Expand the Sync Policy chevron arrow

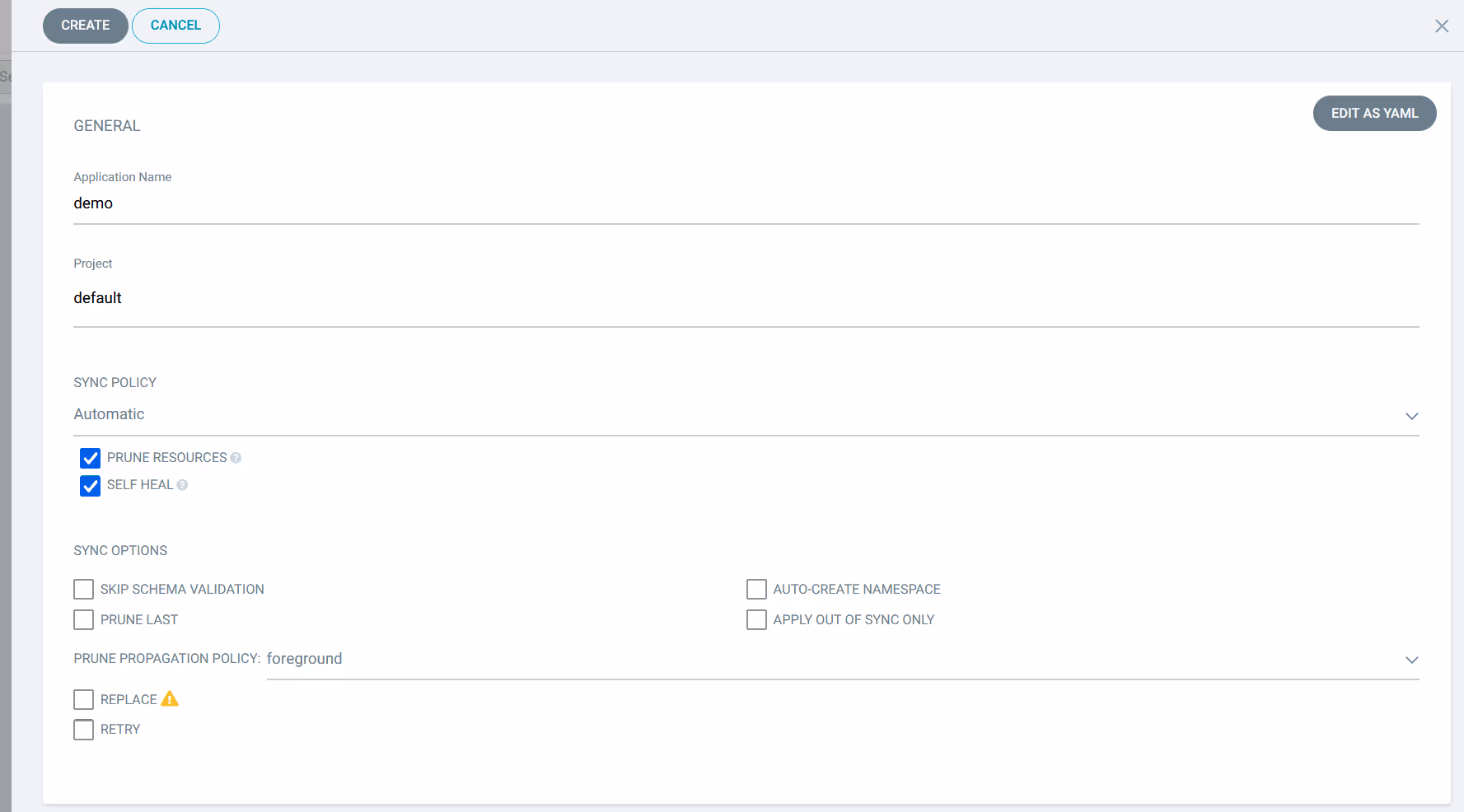point(1411,416)
